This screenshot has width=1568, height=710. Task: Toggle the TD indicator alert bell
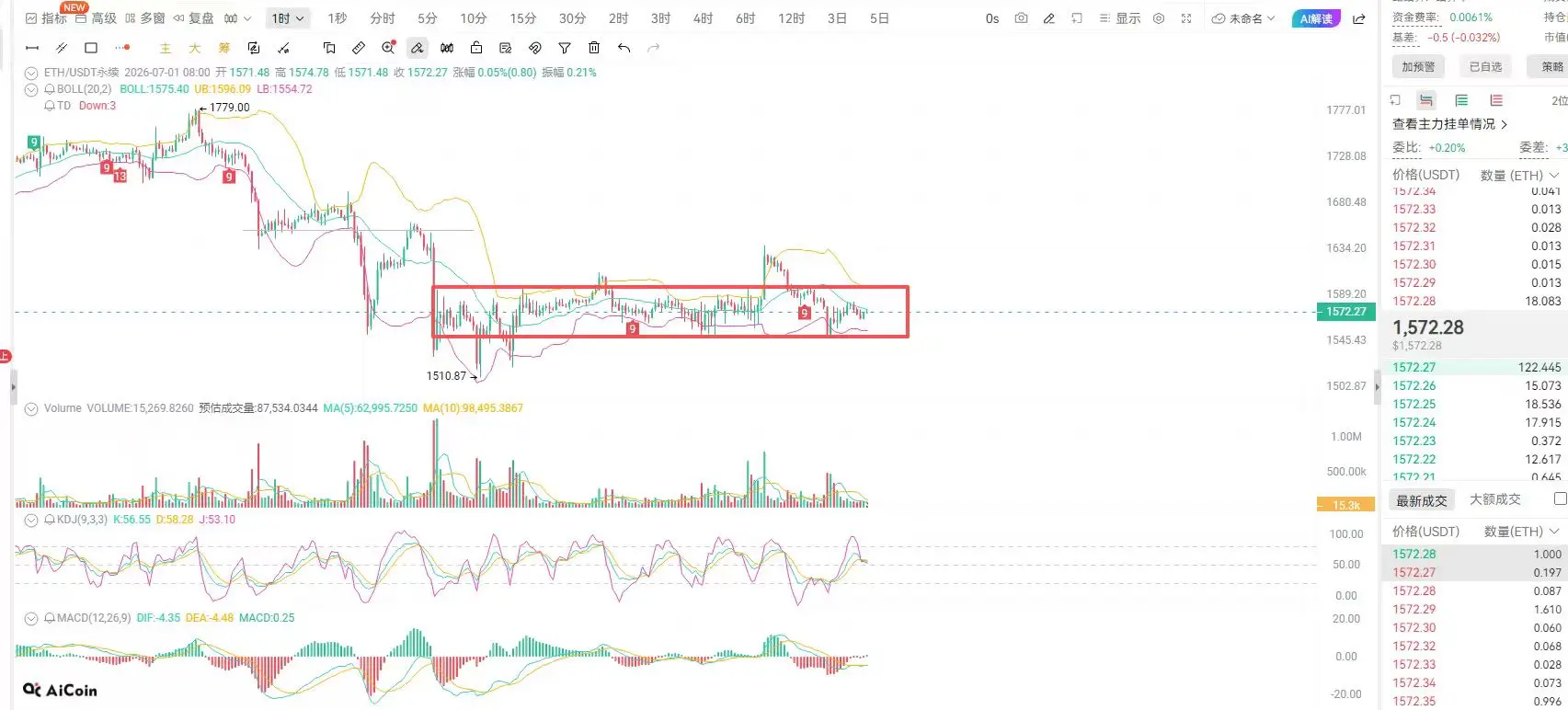coord(50,106)
